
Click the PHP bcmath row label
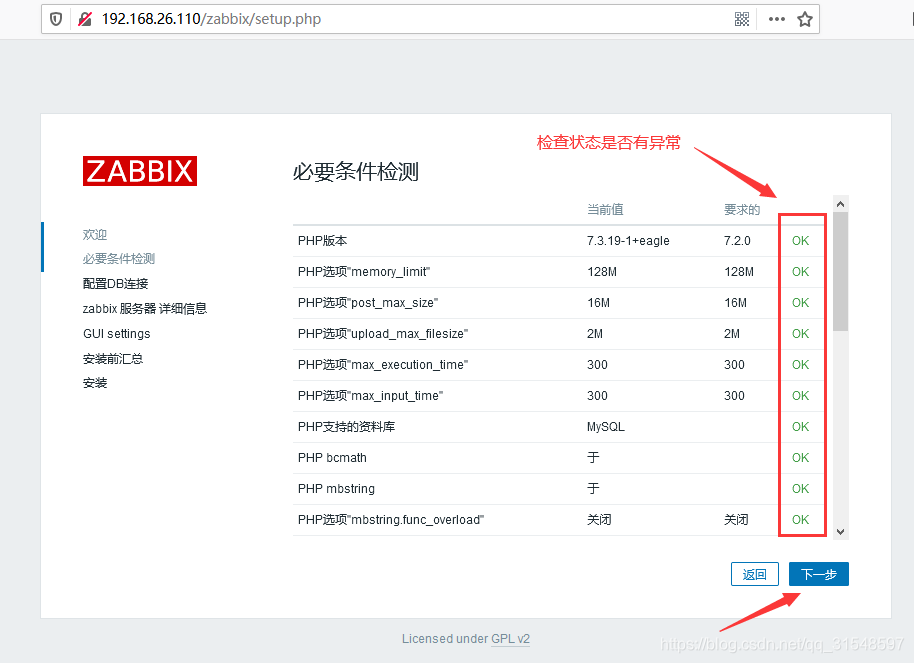pos(332,458)
